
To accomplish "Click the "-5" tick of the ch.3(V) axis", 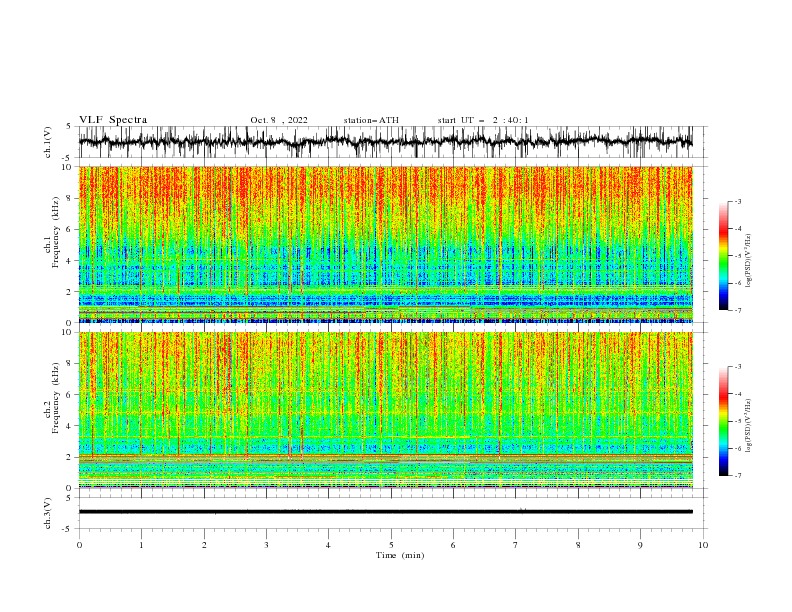I will [x=67, y=529].
